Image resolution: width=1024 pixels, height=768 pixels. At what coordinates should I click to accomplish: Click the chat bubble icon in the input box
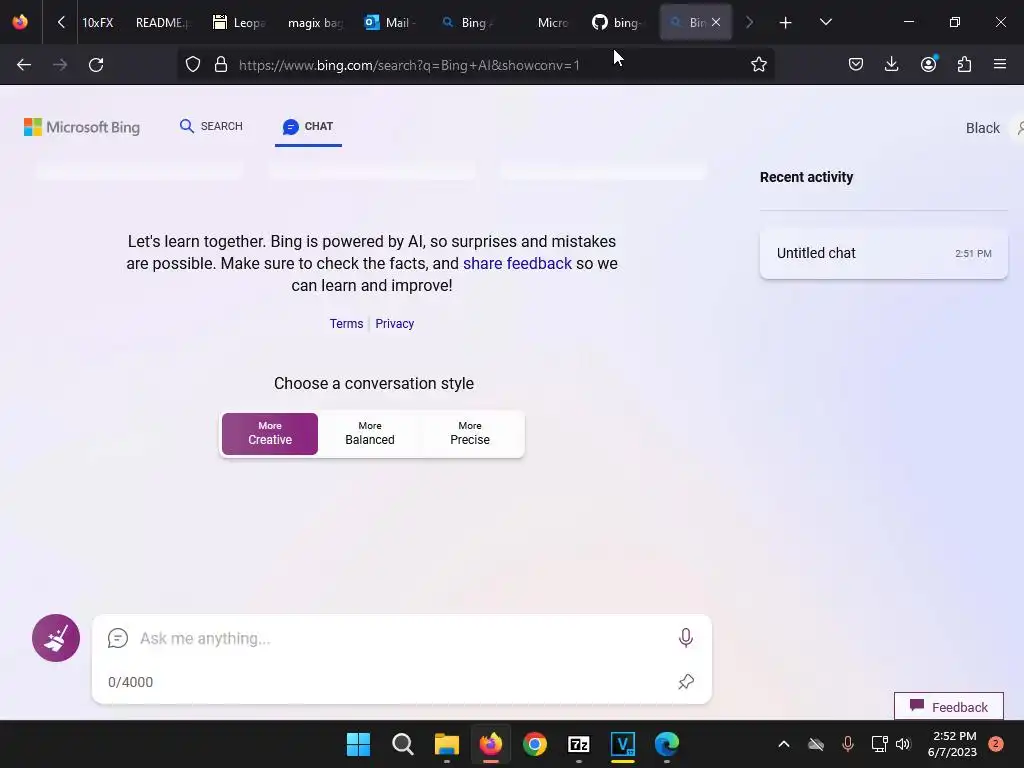(x=118, y=638)
